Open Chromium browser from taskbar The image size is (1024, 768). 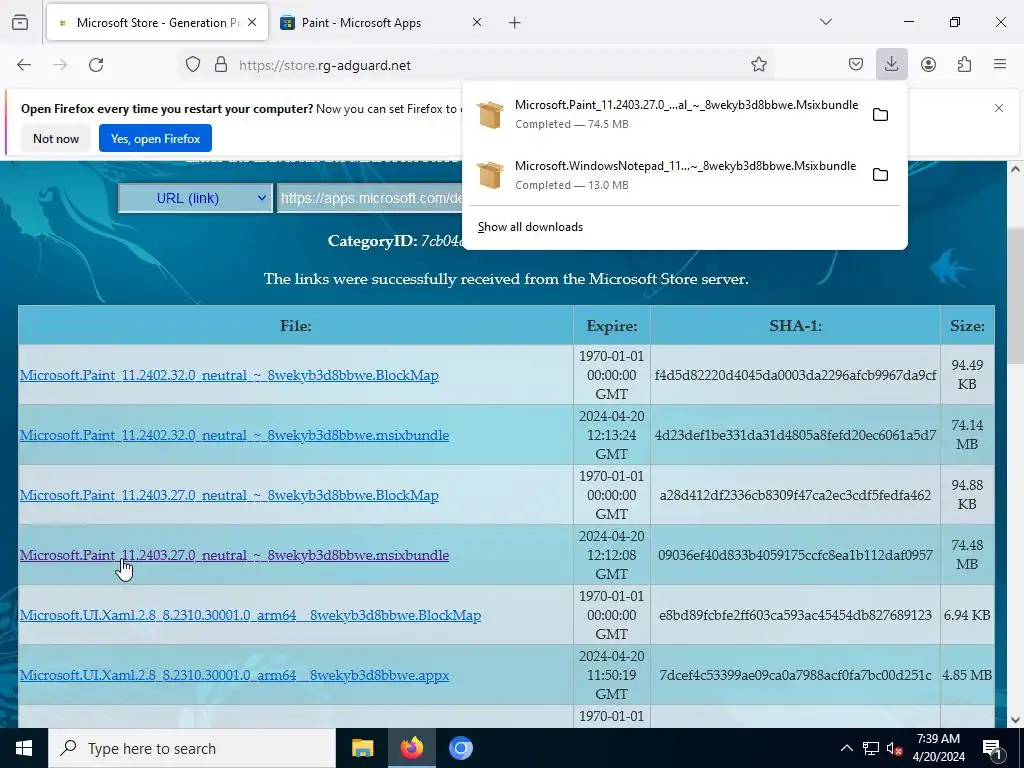(460, 748)
